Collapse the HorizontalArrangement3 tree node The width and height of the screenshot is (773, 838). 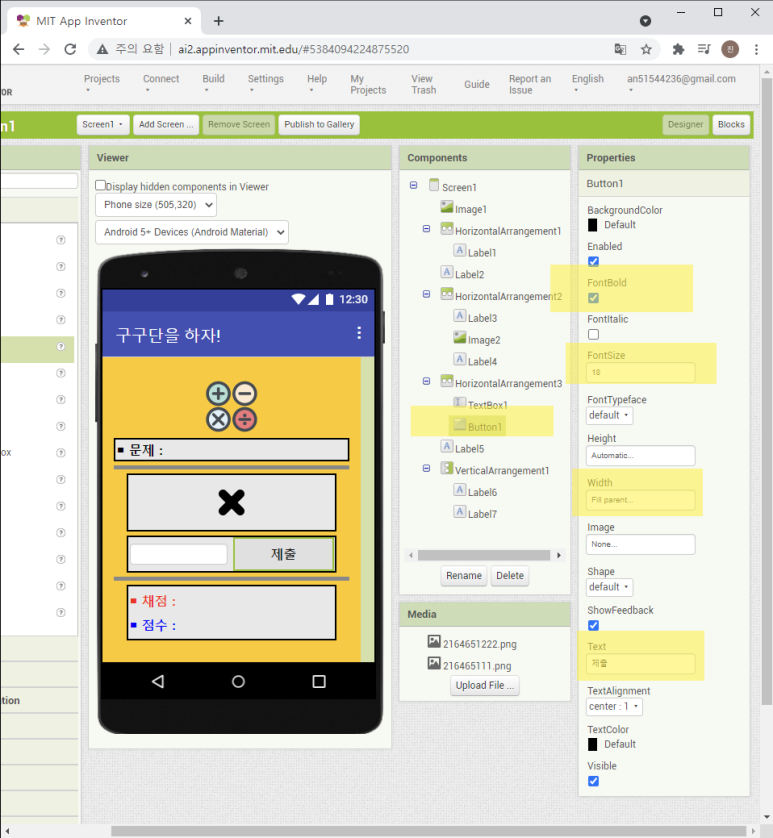(426, 381)
